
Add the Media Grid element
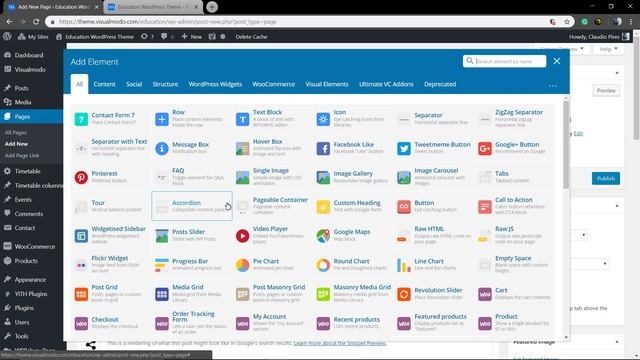pos(191,293)
